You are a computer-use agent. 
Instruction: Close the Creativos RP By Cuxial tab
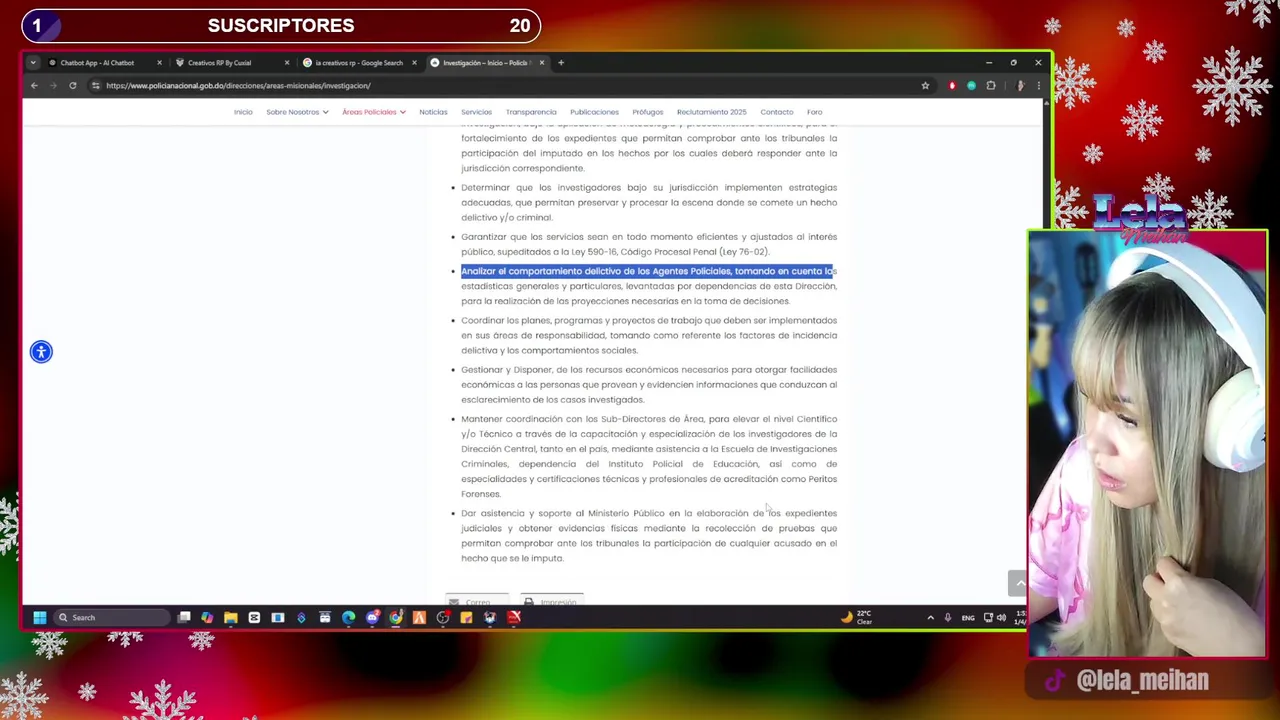(287, 63)
